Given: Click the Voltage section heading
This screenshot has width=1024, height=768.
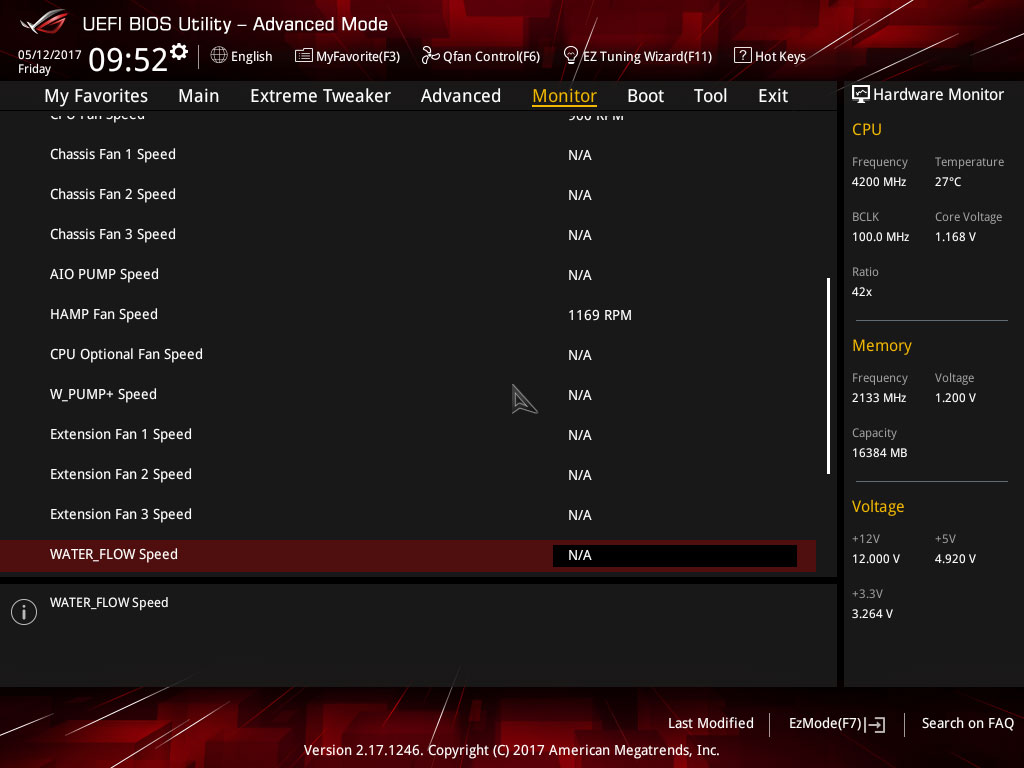Looking at the screenshot, I should pyautogui.click(x=878, y=507).
